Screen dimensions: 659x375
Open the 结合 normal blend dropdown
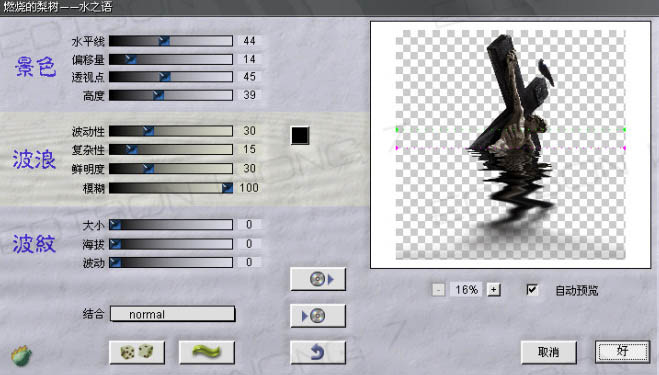coord(172,314)
